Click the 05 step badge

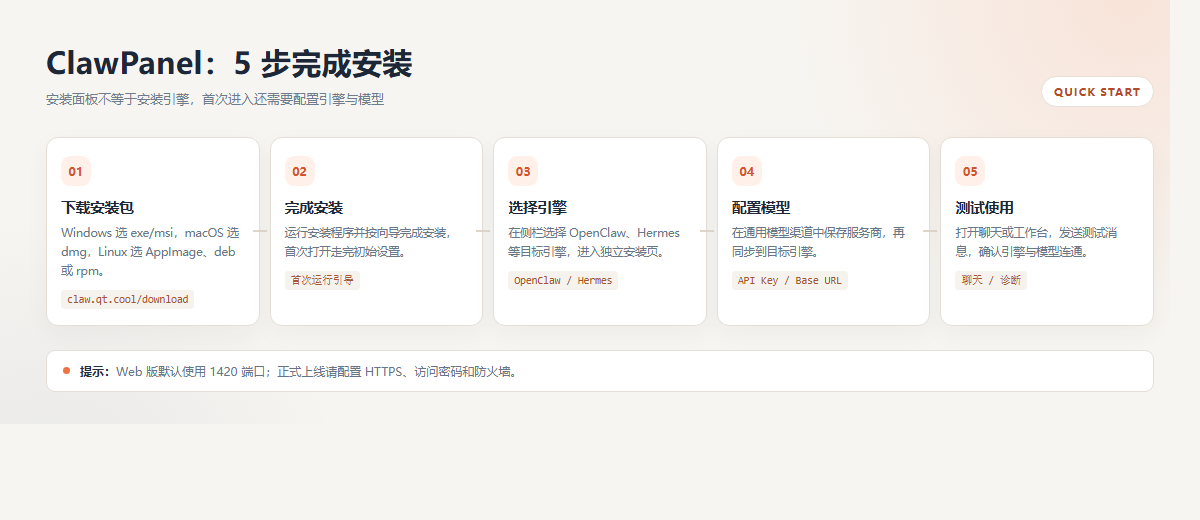tap(970, 171)
